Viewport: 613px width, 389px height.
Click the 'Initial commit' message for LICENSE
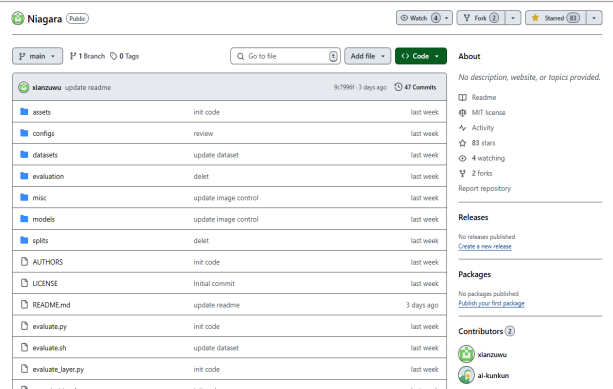click(214, 283)
